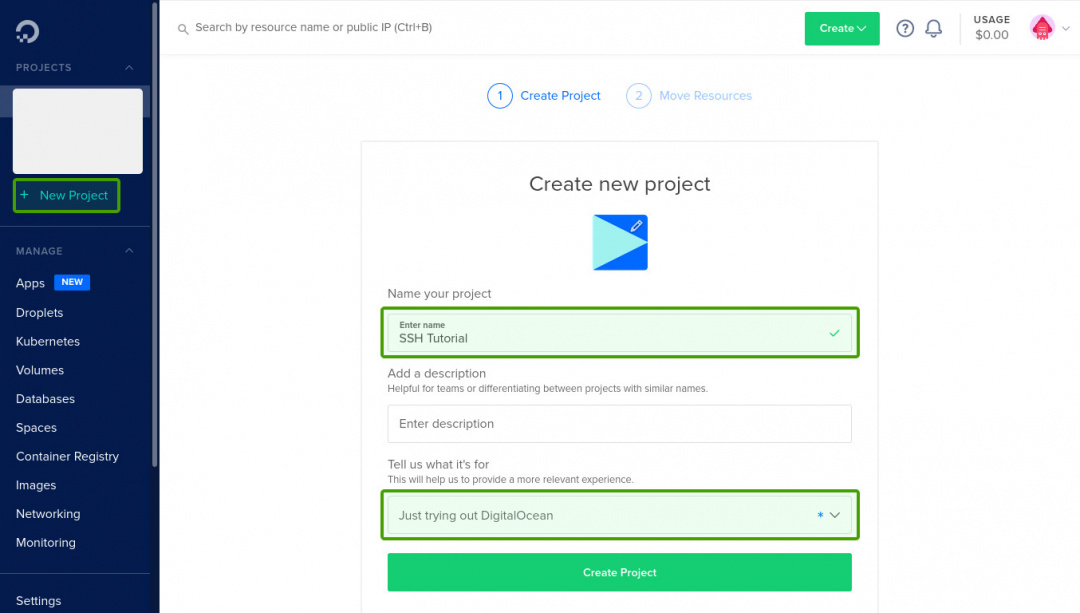Open Databases in the sidebar
Screen dimensions: 1080x613
[45, 399]
